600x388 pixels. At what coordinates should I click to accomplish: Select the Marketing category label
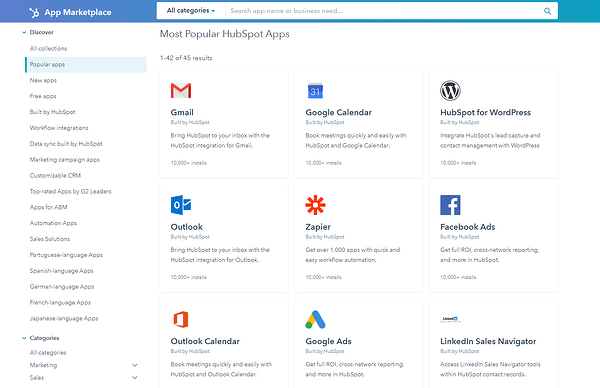[x=43, y=365]
